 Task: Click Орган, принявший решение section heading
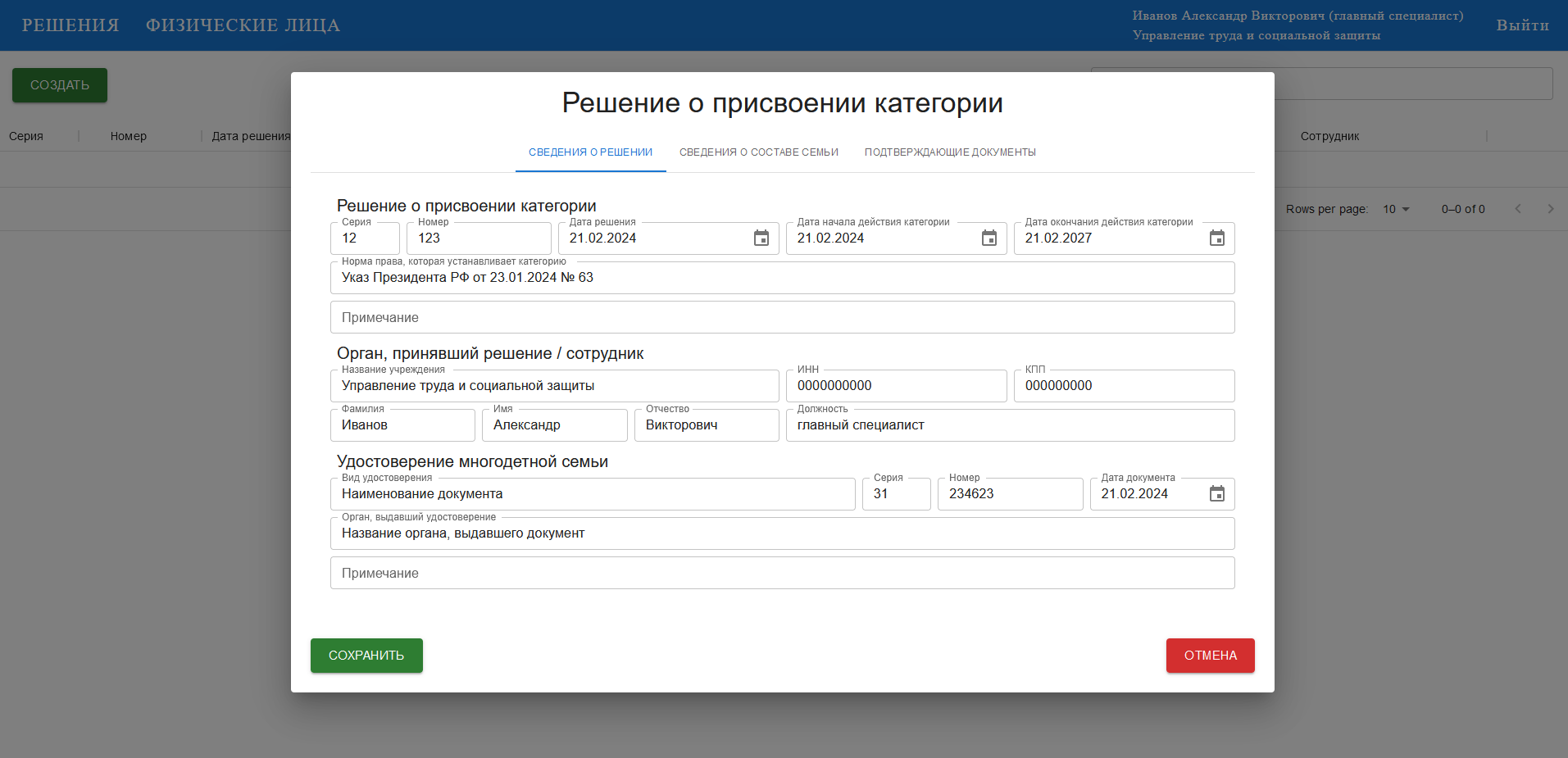point(490,353)
